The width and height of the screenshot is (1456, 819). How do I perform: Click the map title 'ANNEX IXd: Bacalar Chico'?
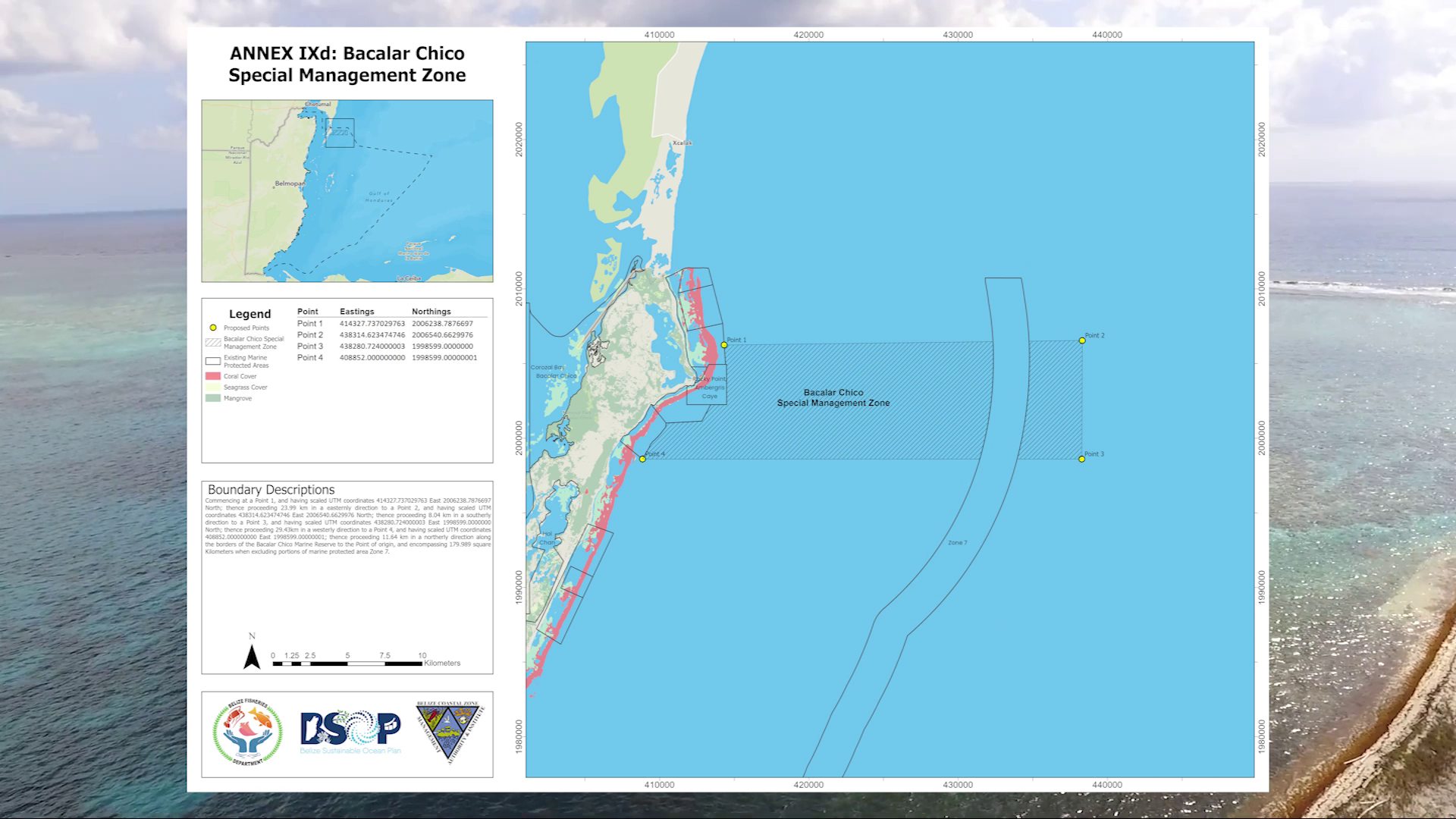point(347,53)
